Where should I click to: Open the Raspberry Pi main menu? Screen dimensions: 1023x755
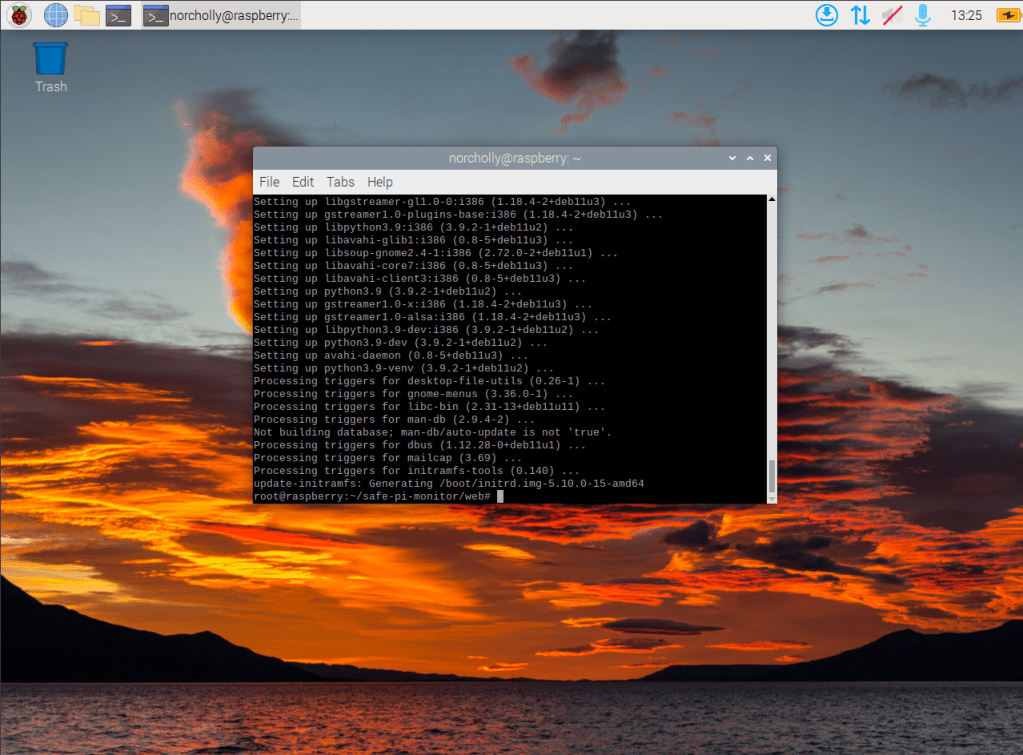coord(19,15)
